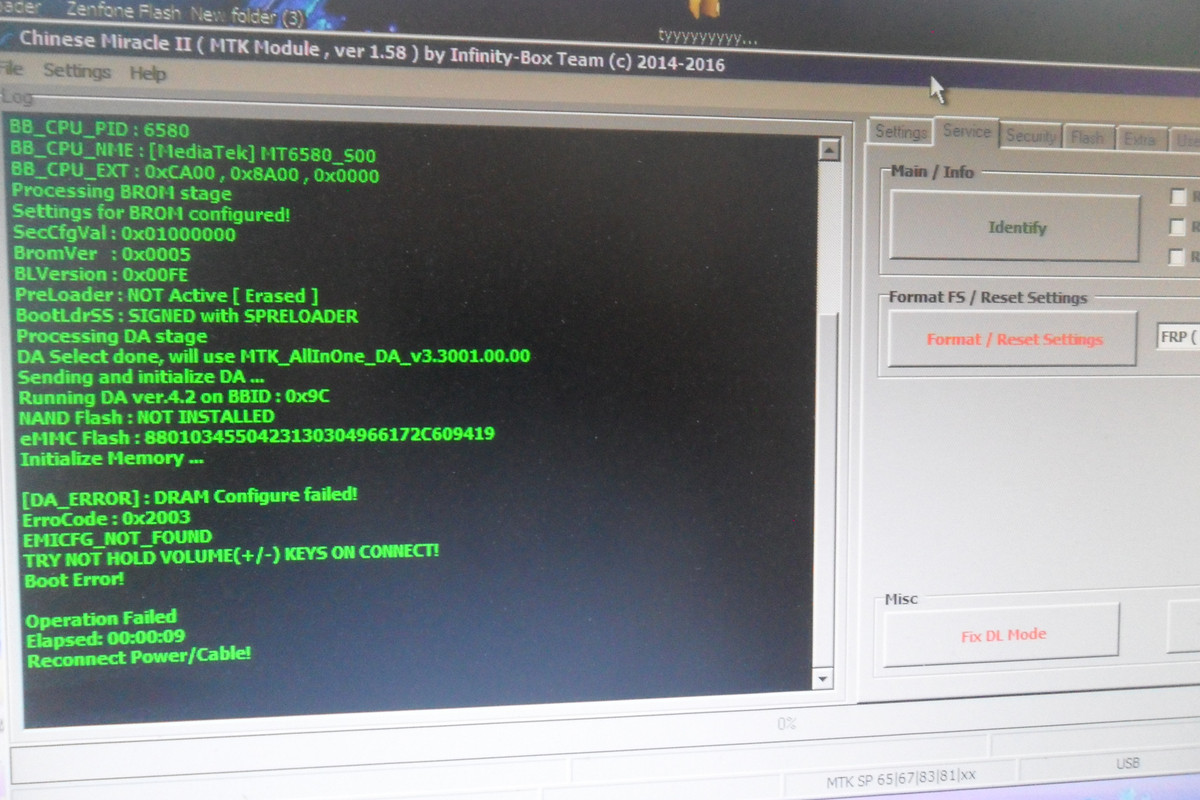Click the TRY NOT HOLD VOLUME KEYS line
This screenshot has height=800, width=1200.
tap(231, 556)
